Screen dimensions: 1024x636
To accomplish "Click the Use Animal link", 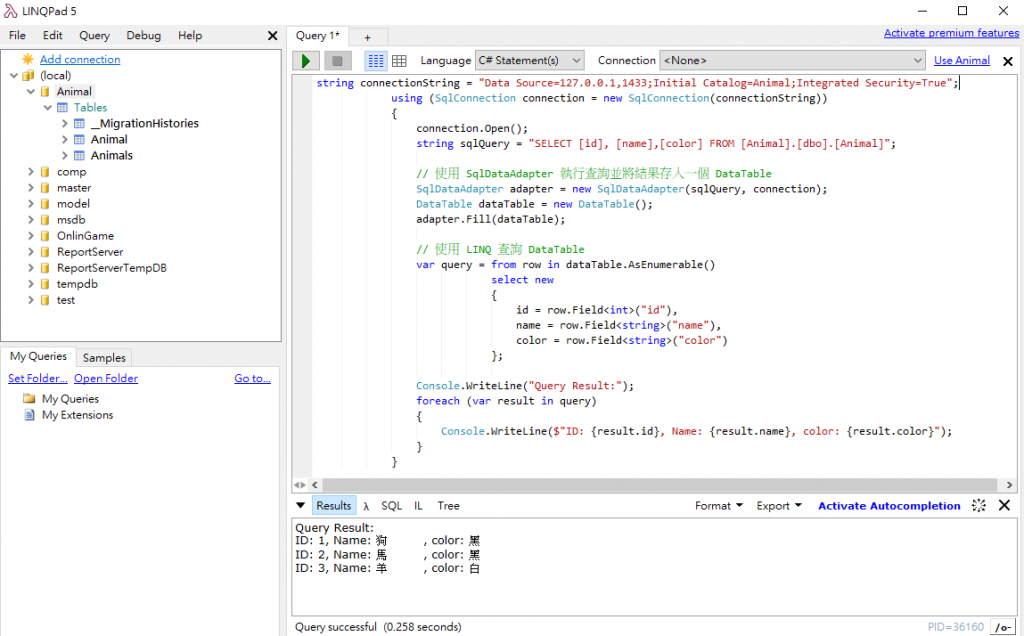I will pos(961,61).
